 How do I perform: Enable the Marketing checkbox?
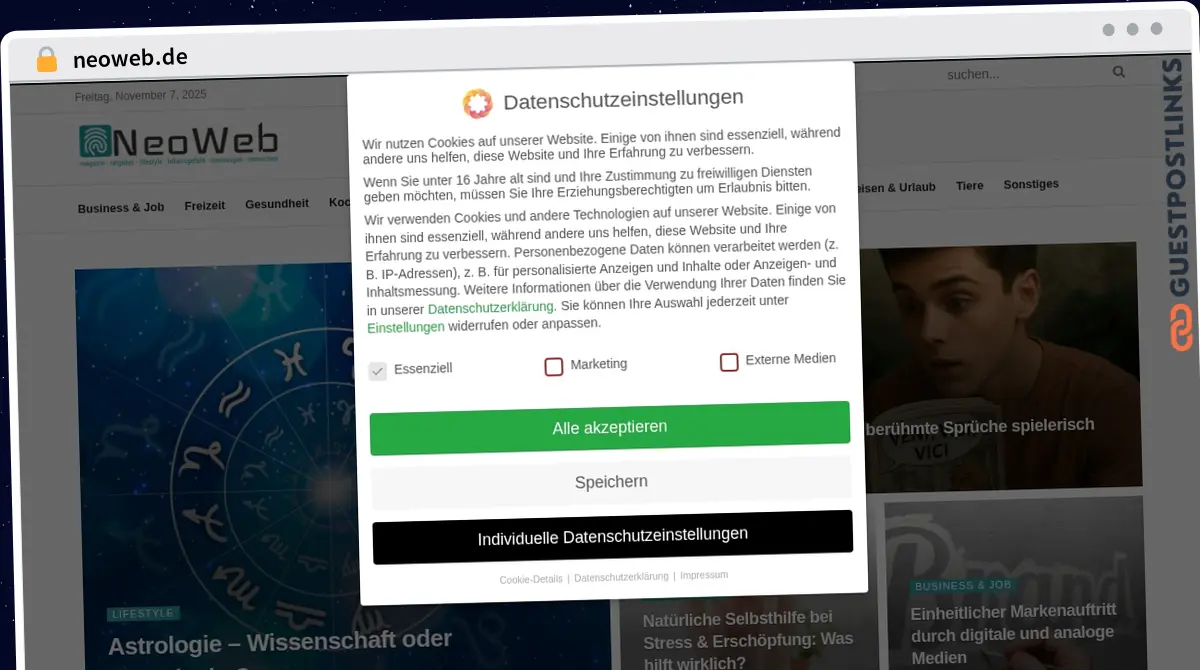click(554, 366)
